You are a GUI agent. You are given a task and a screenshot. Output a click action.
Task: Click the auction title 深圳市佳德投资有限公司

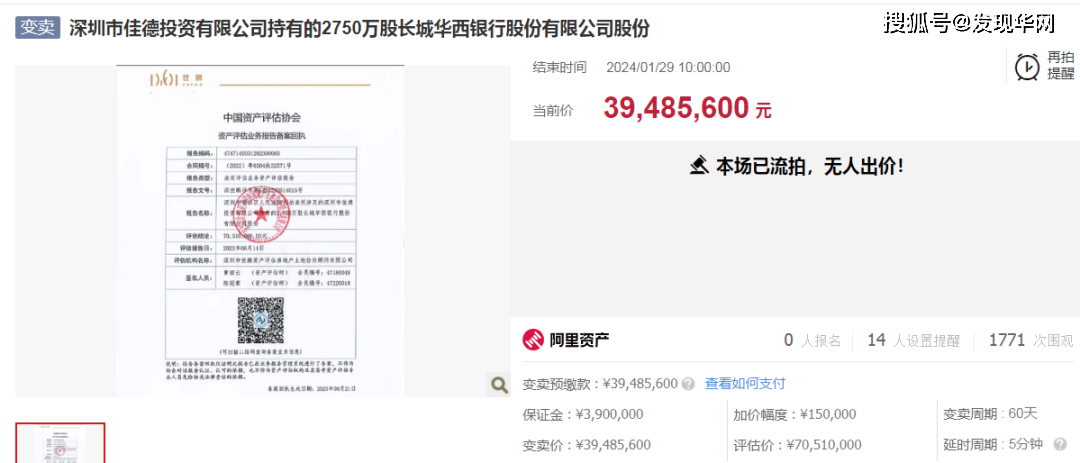359,27
